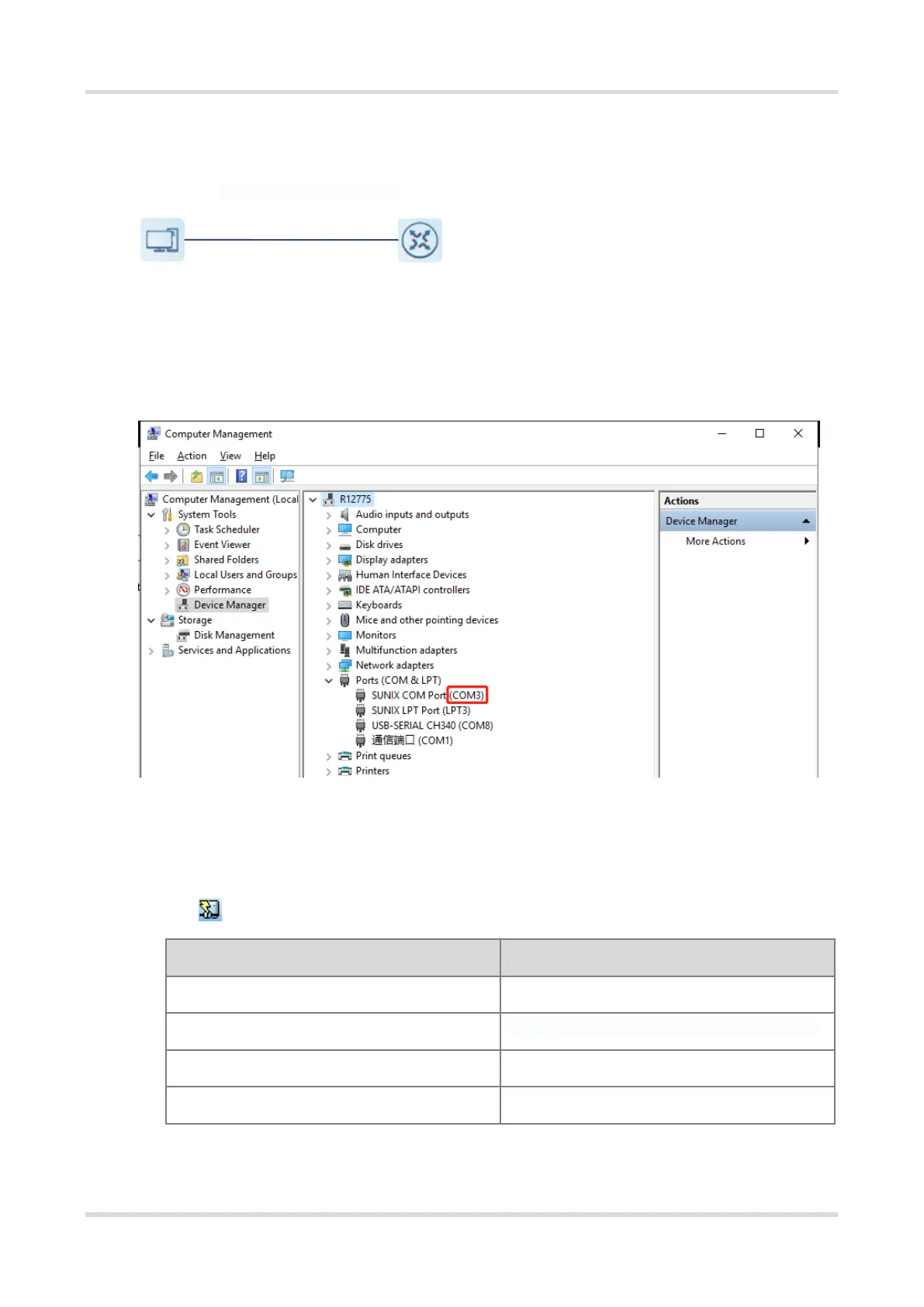The image size is (924, 1307).
Task: Click the Disk Management icon
Action: (x=183, y=636)
